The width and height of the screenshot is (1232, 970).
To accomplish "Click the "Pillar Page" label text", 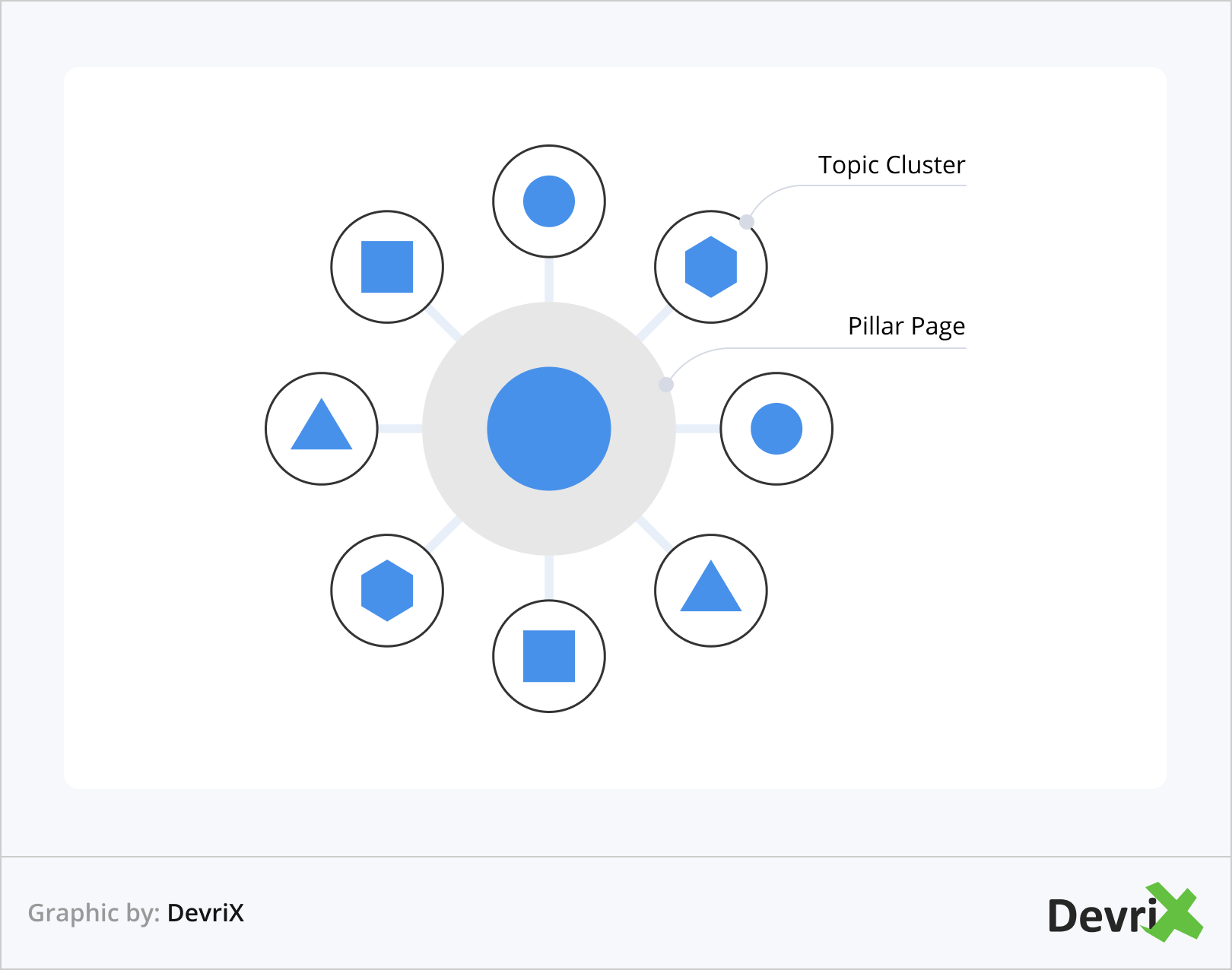I will [906, 326].
